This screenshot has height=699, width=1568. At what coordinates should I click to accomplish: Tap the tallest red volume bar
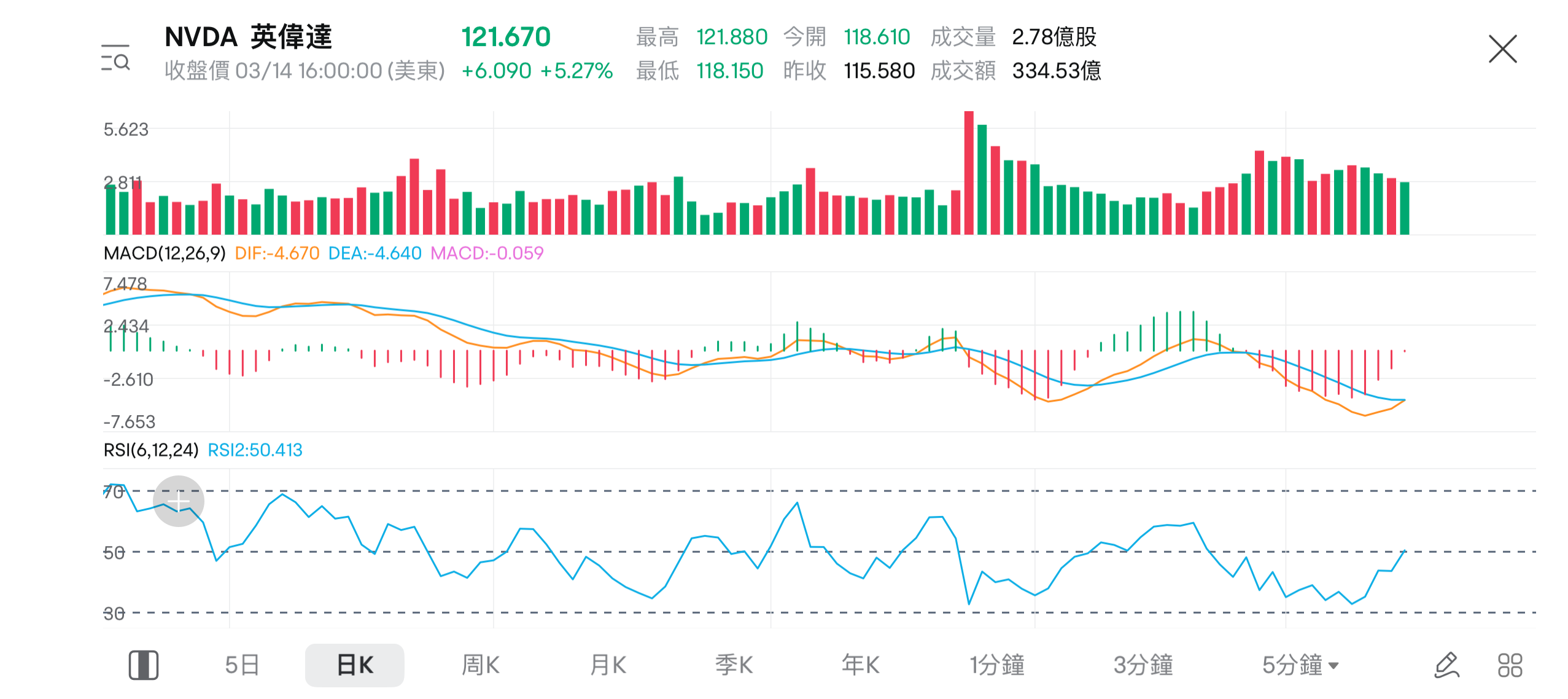(x=969, y=173)
